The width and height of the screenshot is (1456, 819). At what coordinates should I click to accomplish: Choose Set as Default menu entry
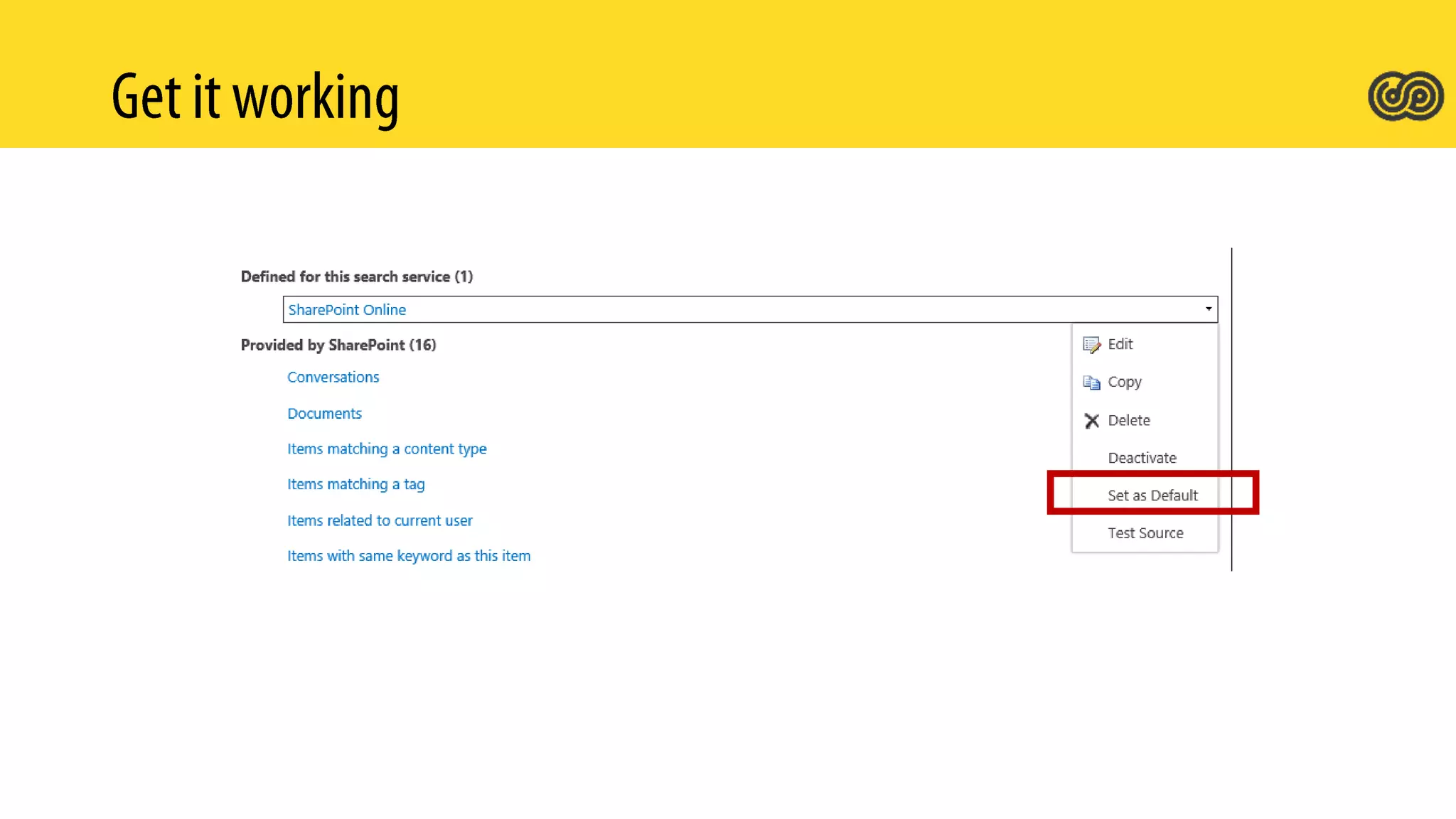1152,496
